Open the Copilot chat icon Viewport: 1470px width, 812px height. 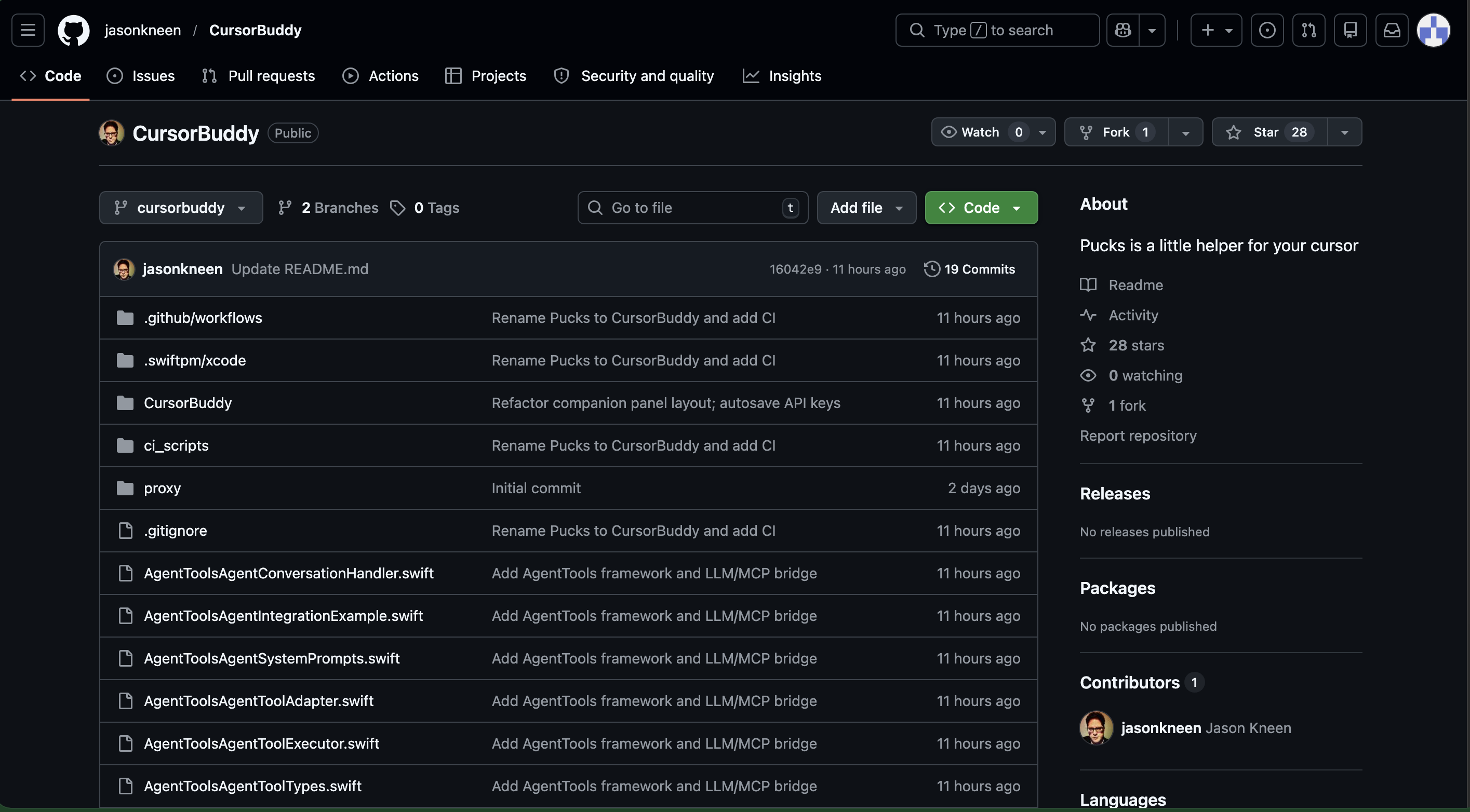(x=1122, y=30)
